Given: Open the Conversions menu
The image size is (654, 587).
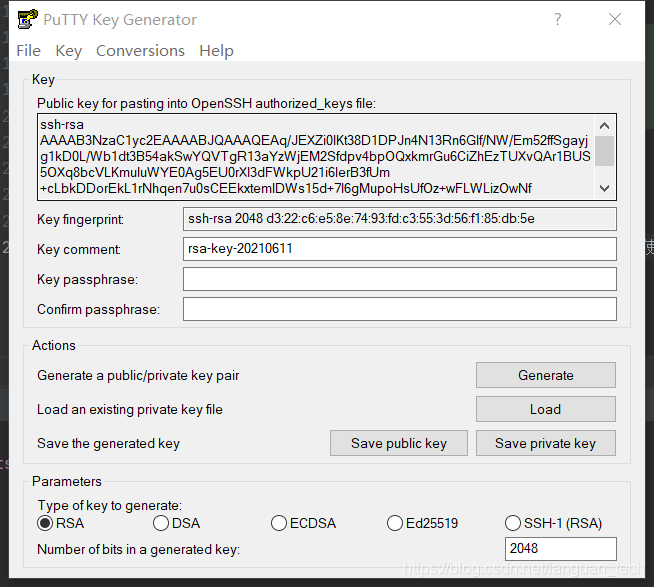Looking at the screenshot, I should click(140, 51).
